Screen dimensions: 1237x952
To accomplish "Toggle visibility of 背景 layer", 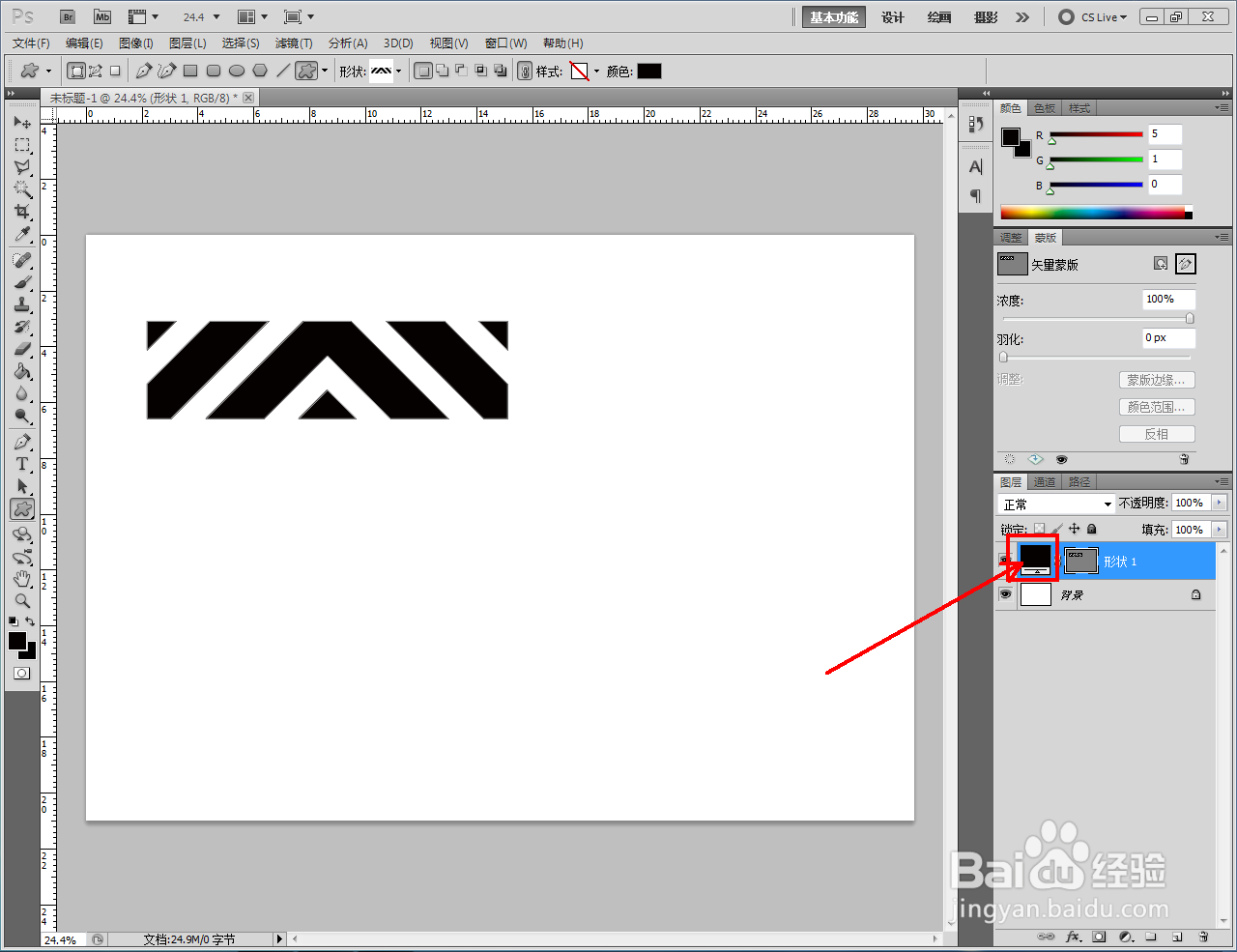I will click(1005, 594).
